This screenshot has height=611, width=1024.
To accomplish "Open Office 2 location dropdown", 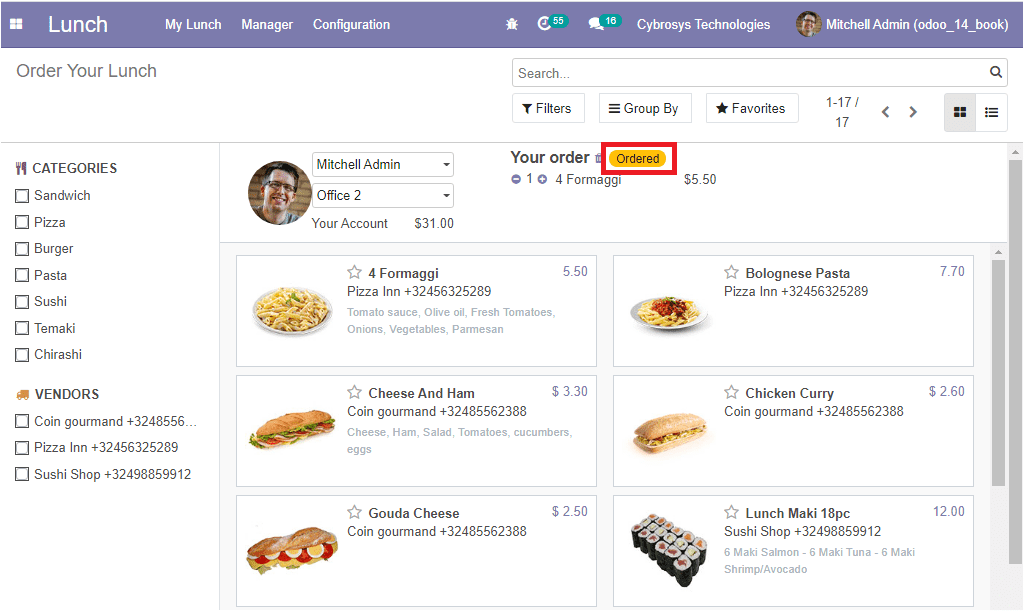I will [383, 195].
